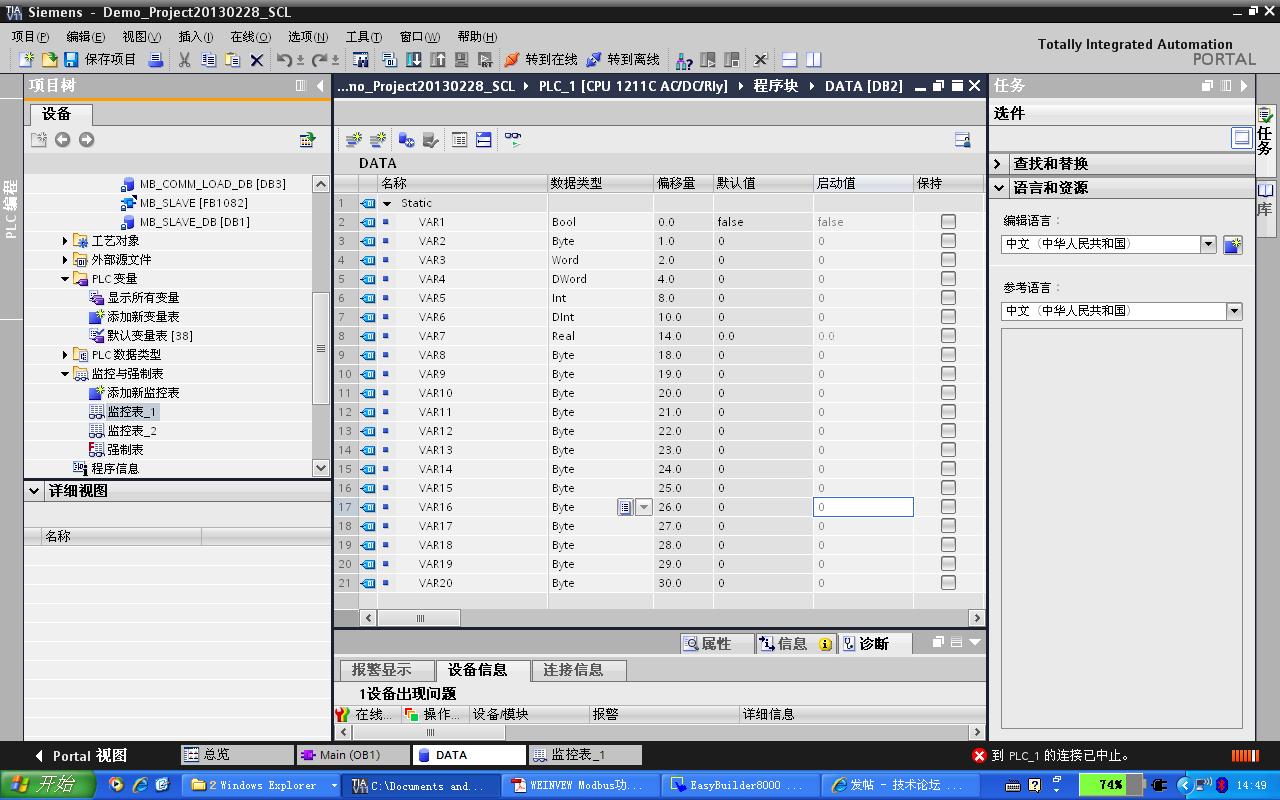The width and height of the screenshot is (1280, 800).
Task: Open the 在线 menu
Action: 249,36
